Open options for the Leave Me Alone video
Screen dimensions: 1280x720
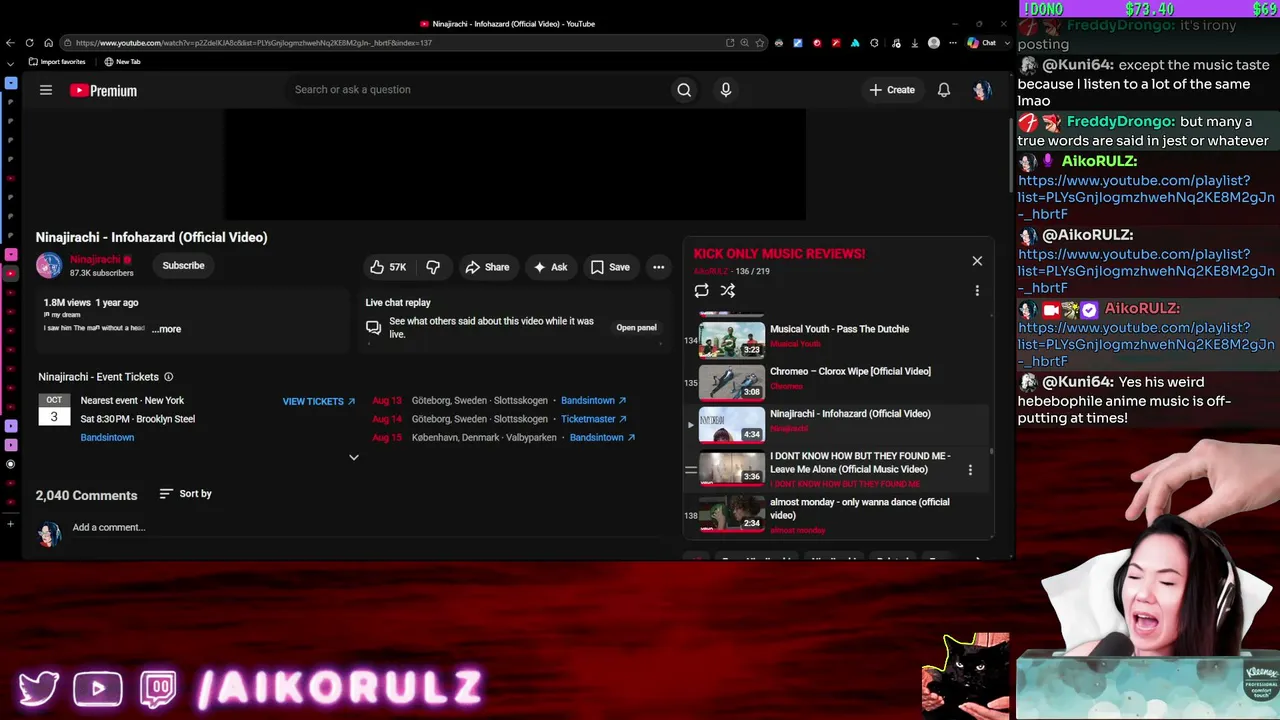click(x=970, y=470)
